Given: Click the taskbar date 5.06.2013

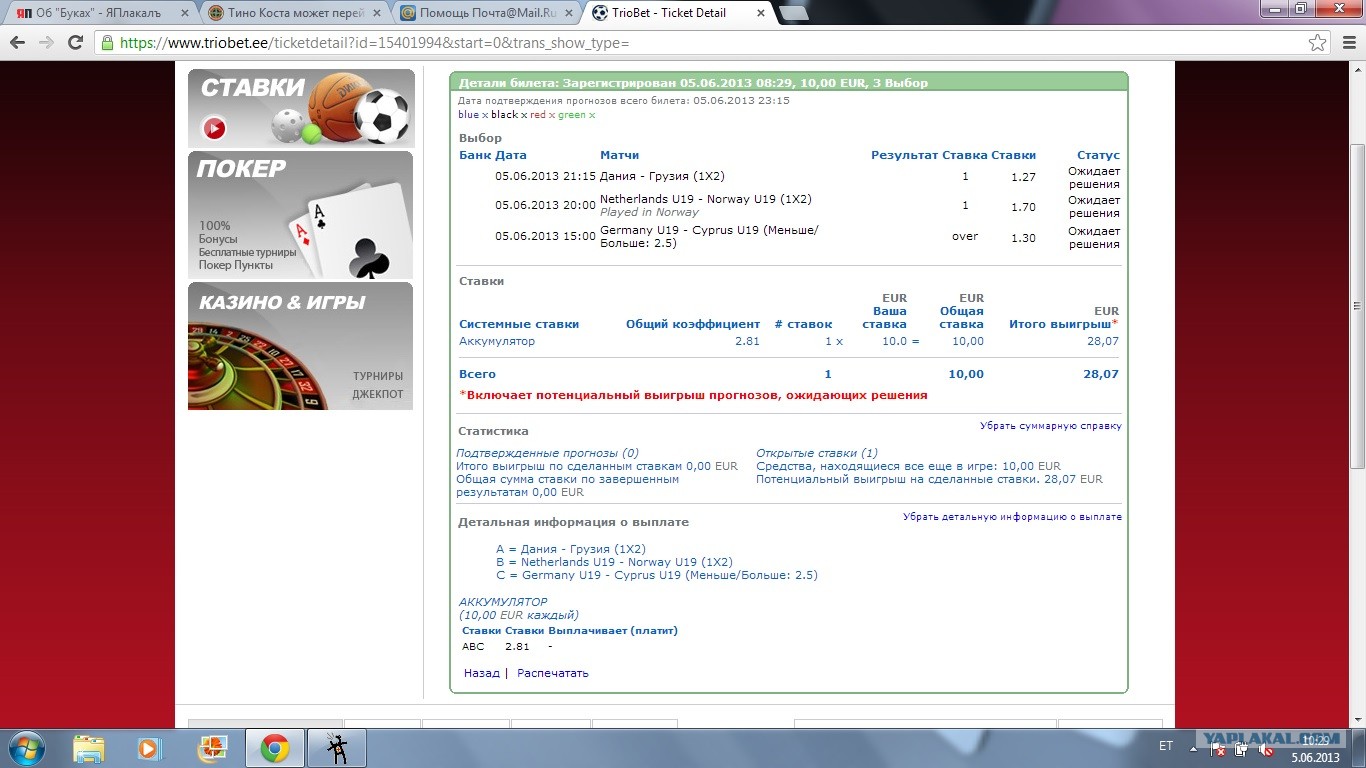Looking at the screenshot, I should point(1315,757).
